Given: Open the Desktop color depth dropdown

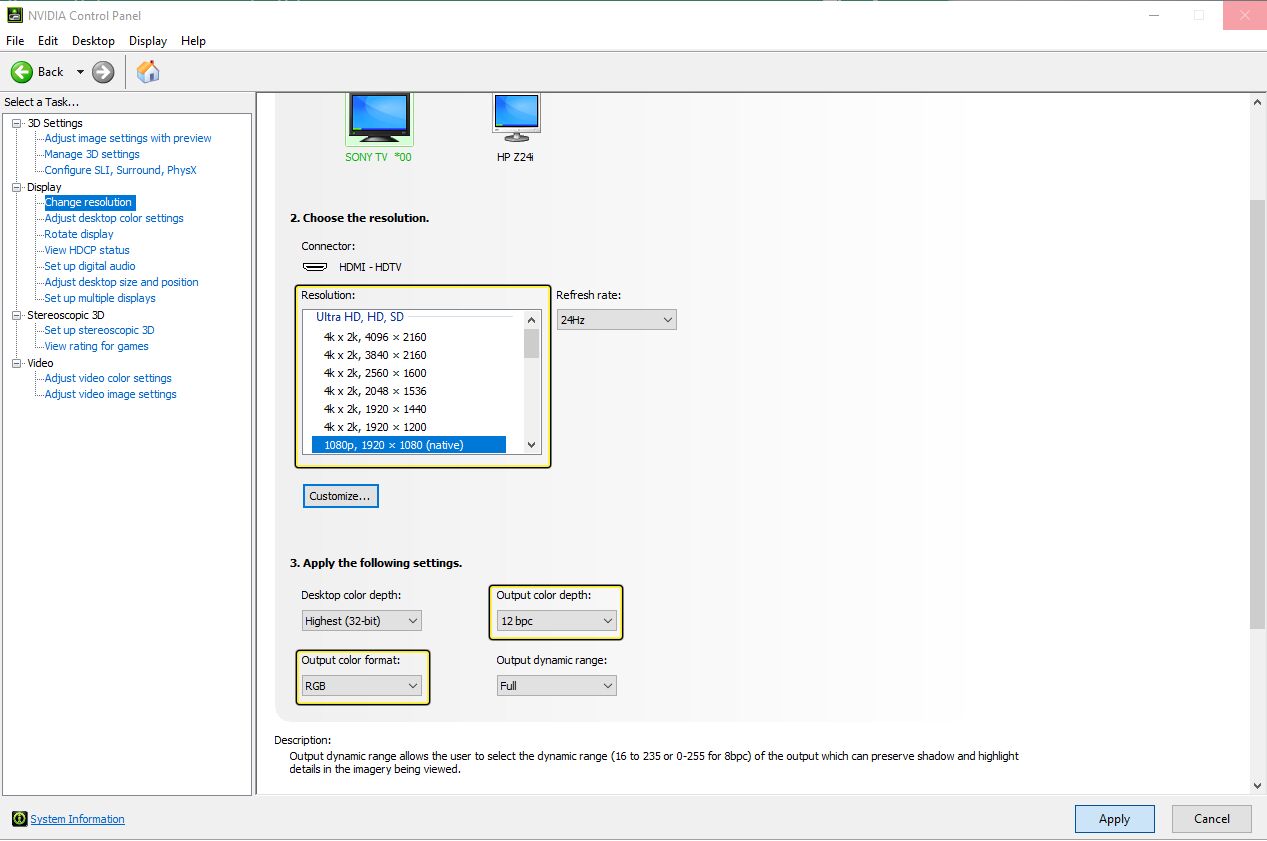Looking at the screenshot, I should click(x=361, y=621).
